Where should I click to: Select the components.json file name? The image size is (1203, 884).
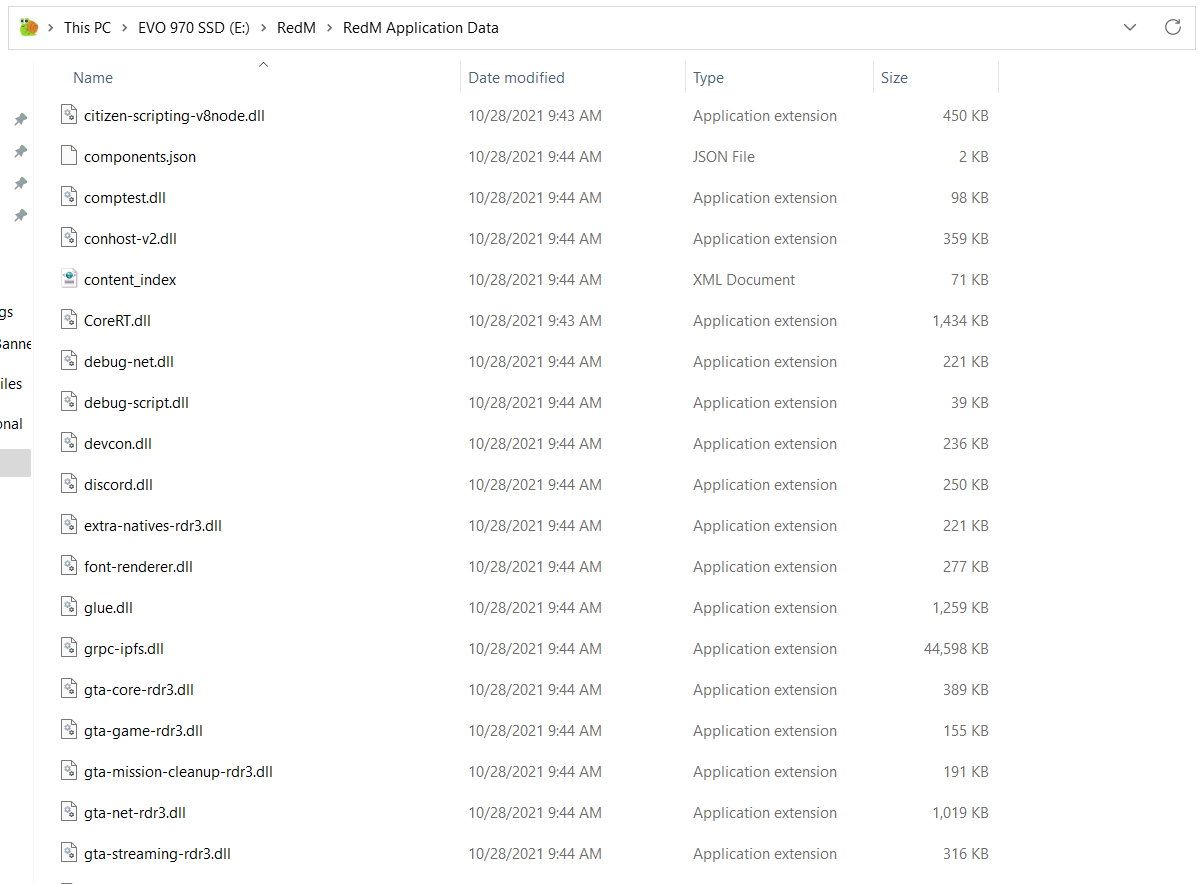(x=140, y=156)
